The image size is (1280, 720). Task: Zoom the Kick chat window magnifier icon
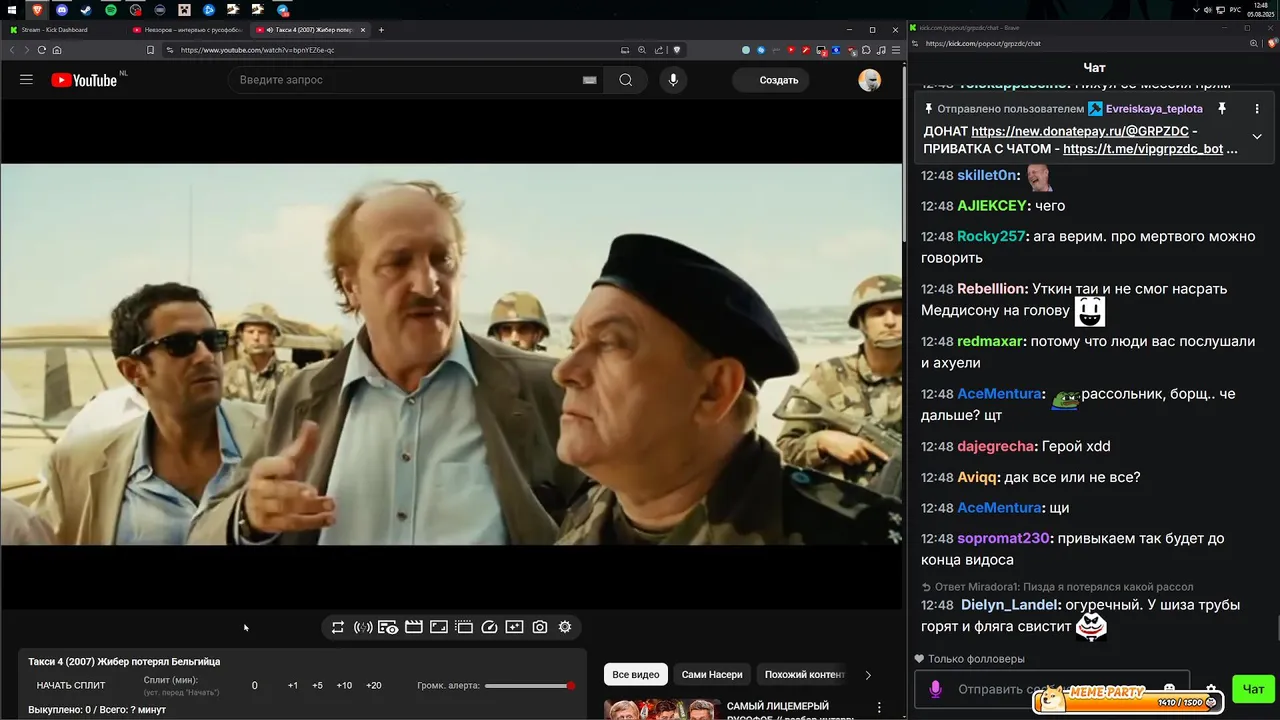pyautogui.click(x=1254, y=44)
